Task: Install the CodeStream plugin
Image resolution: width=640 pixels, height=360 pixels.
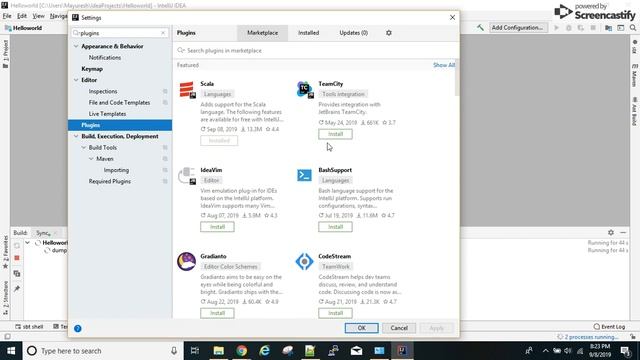Action: pos(336,313)
